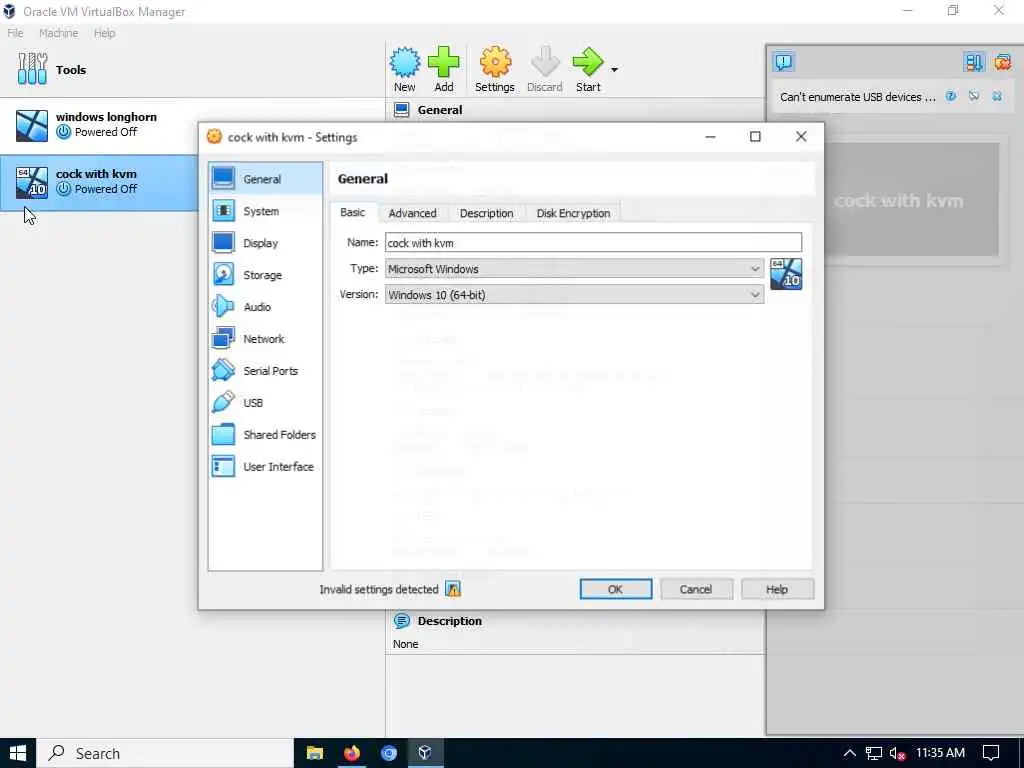Click 'Can't enumerate USB devices' message
1024x768 pixels.
(857, 97)
